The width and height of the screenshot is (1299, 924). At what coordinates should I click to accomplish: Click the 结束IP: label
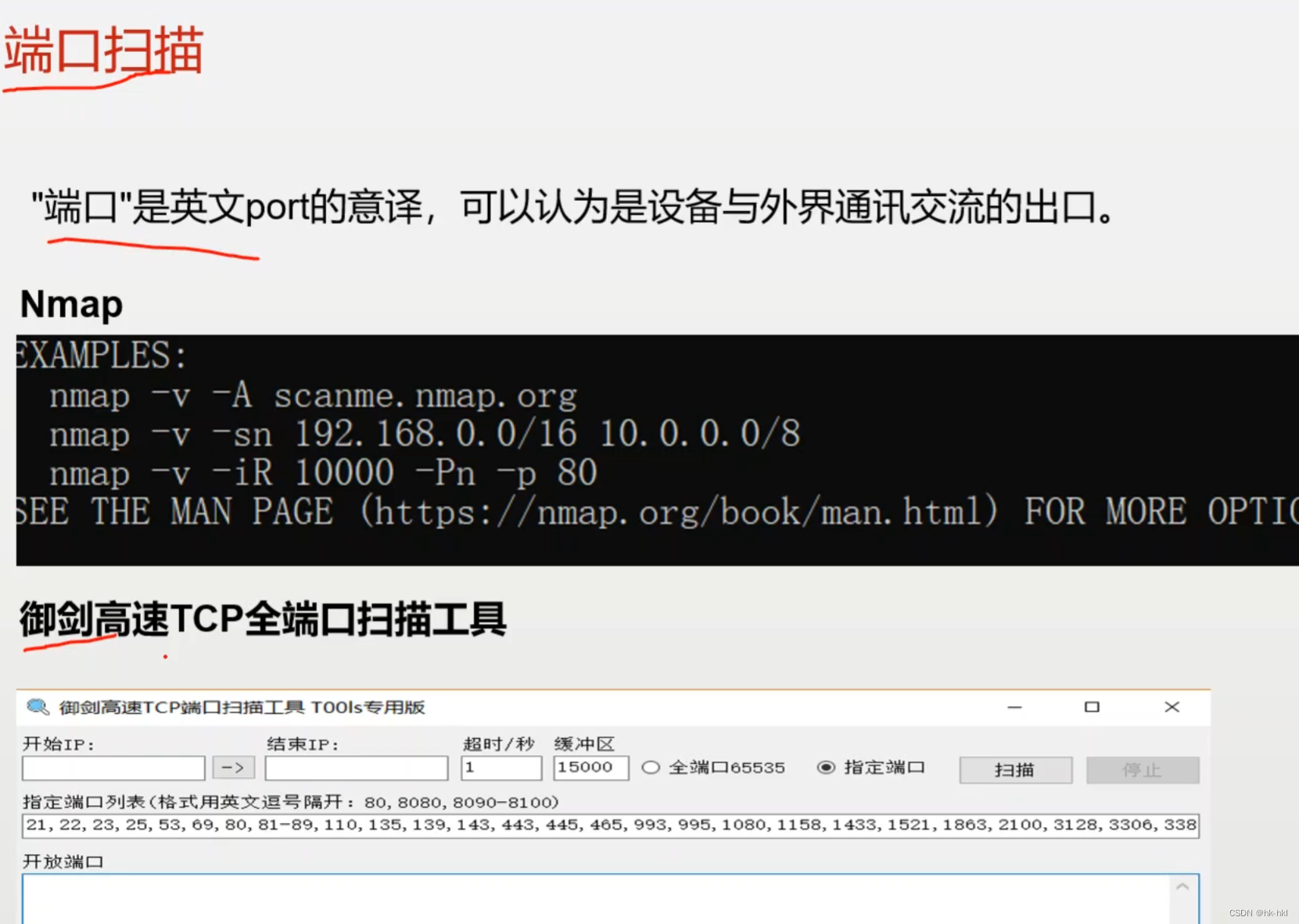pos(303,744)
